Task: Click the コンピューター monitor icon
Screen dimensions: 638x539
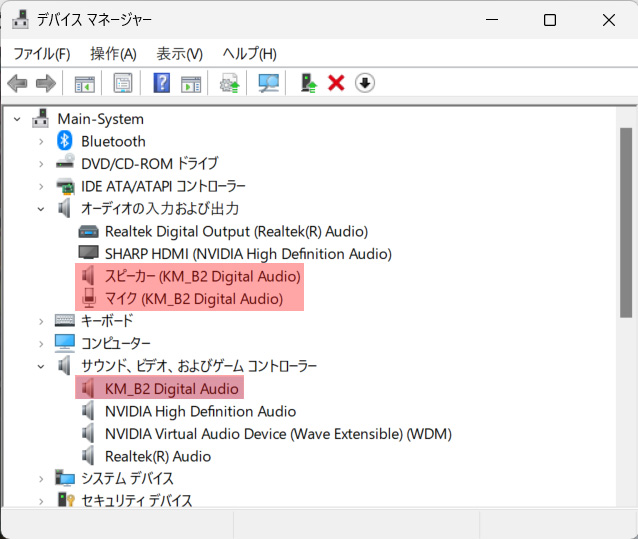Action: [x=65, y=343]
